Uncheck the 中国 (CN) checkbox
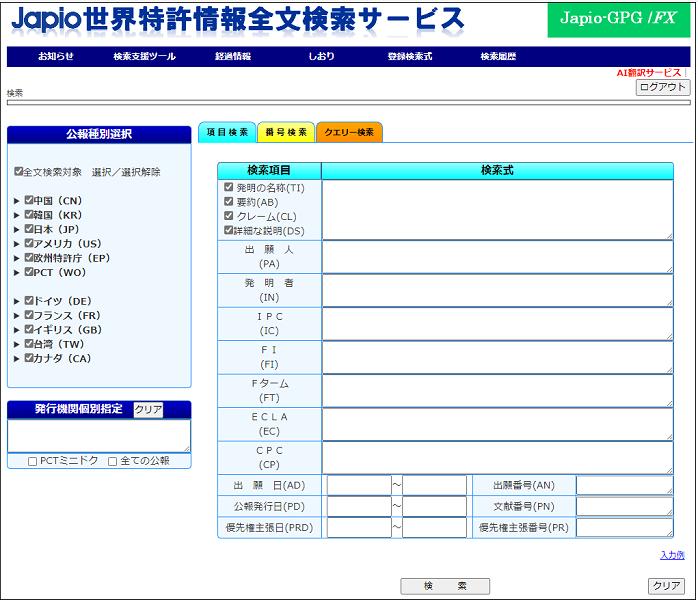The height and width of the screenshot is (602, 698). pyautogui.click(x=29, y=200)
